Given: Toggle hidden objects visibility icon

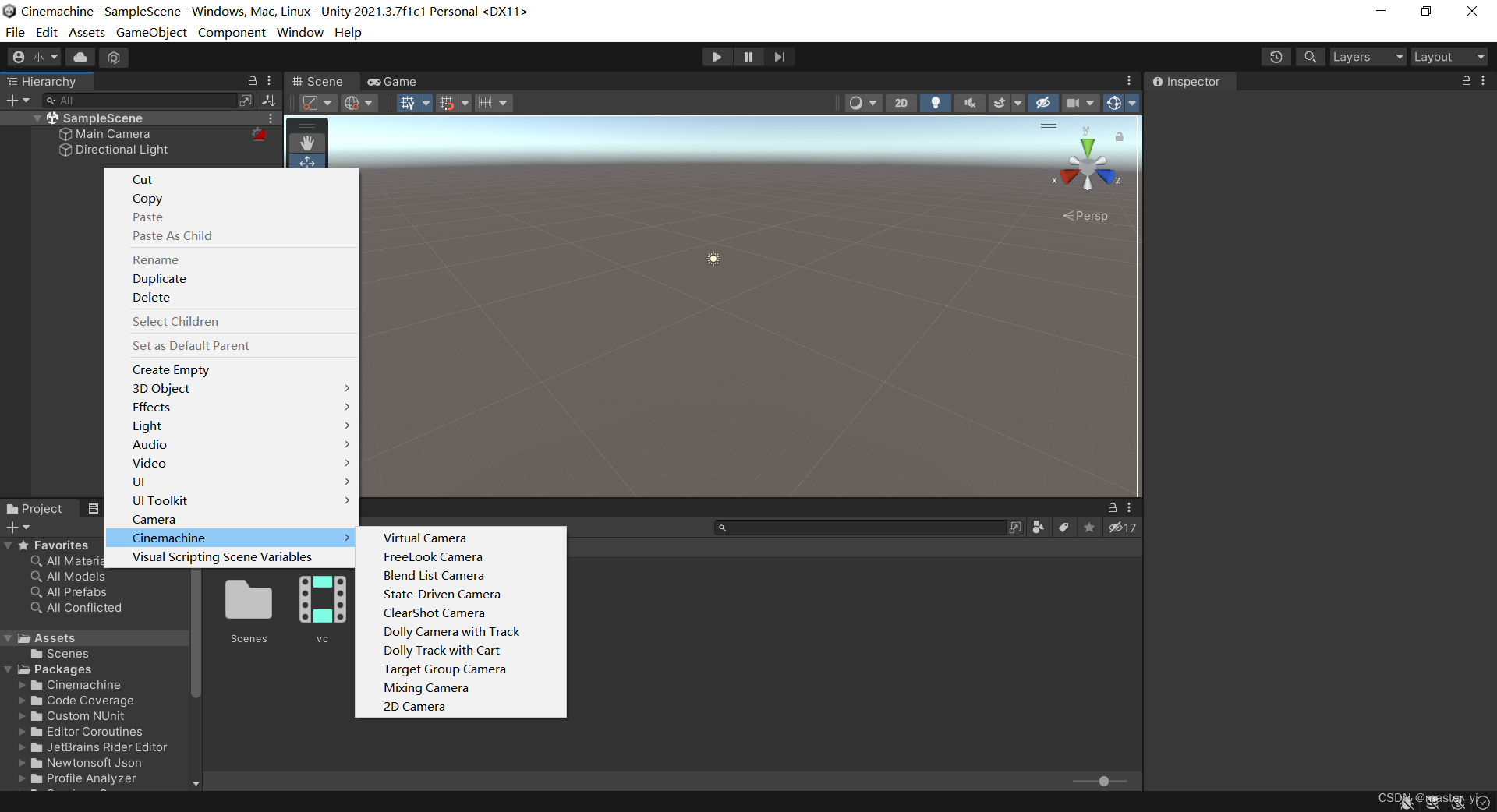Looking at the screenshot, I should [x=1042, y=103].
